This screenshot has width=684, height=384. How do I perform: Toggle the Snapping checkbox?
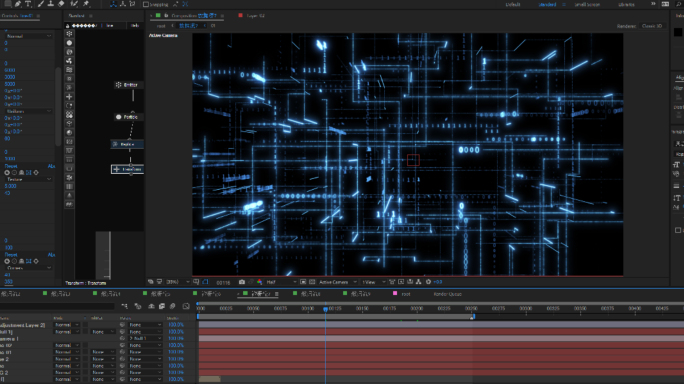coord(146,4)
